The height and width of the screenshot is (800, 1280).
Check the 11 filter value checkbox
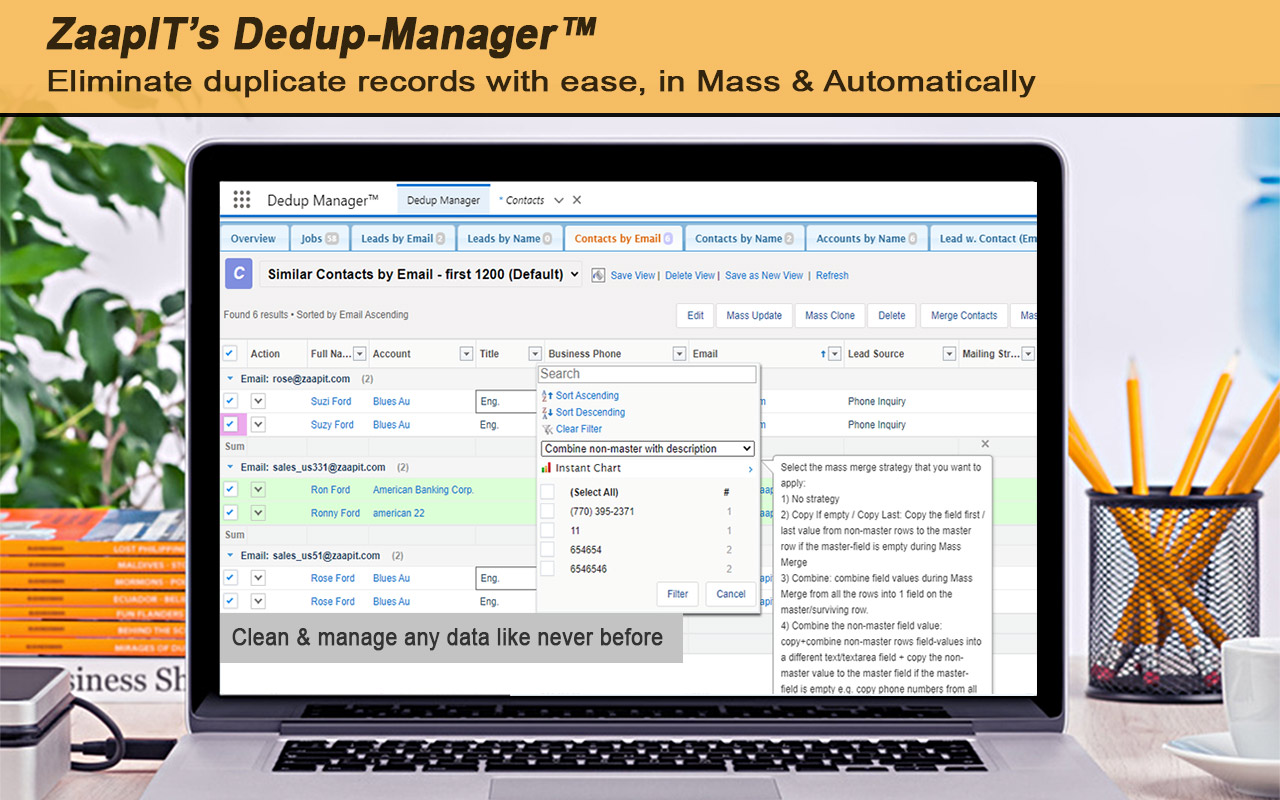[547, 530]
